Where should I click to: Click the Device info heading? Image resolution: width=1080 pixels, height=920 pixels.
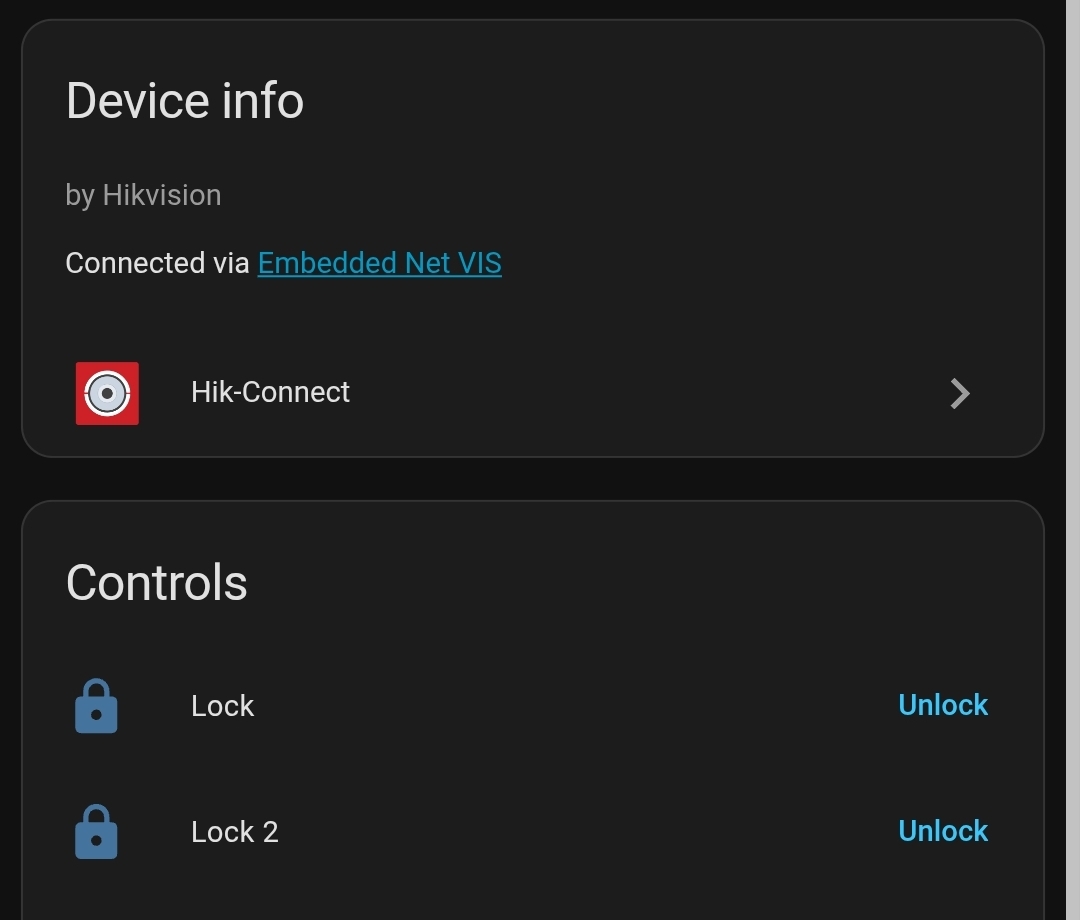(x=185, y=101)
